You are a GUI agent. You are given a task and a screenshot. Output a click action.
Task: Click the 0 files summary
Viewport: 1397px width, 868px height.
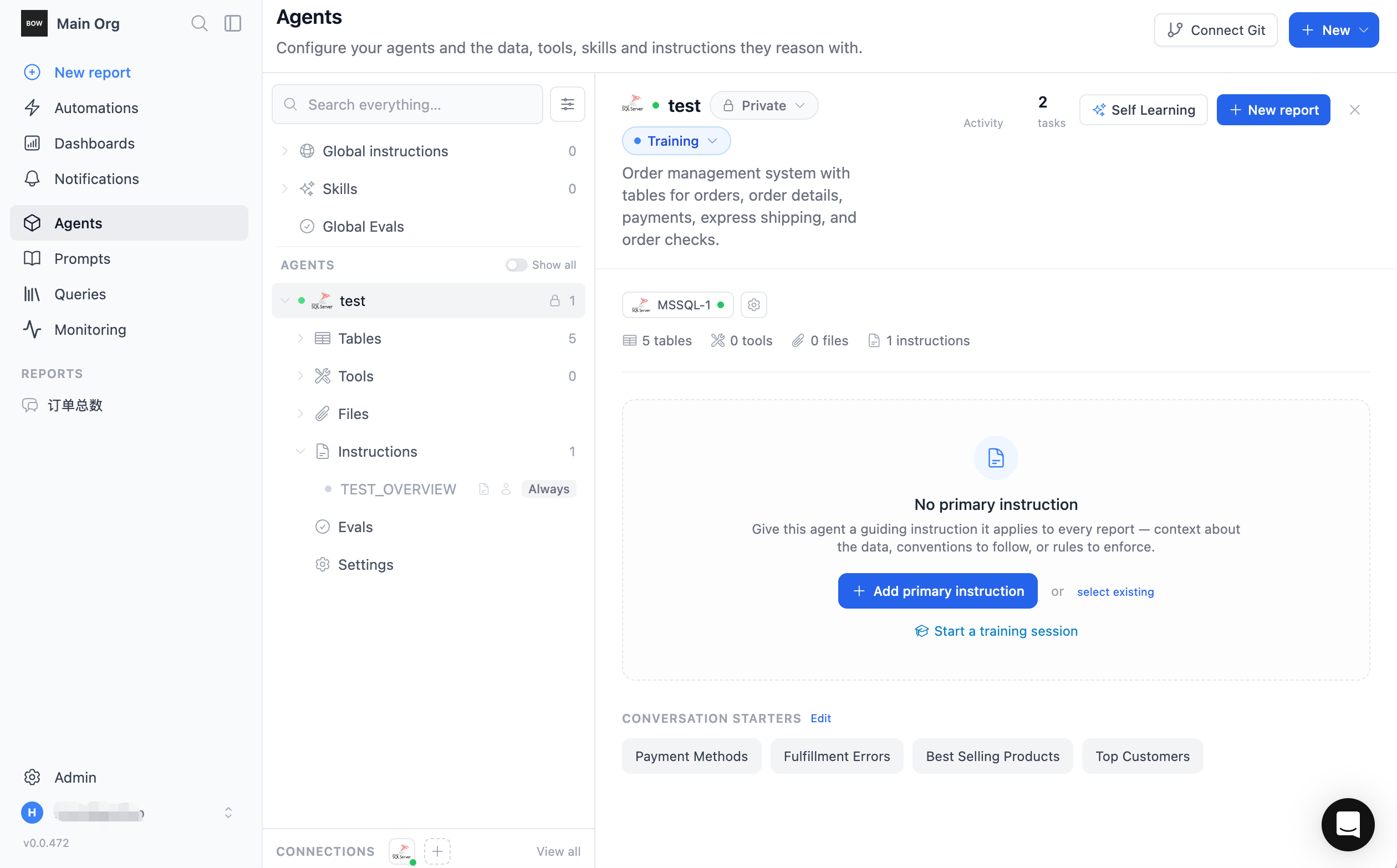(819, 341)
